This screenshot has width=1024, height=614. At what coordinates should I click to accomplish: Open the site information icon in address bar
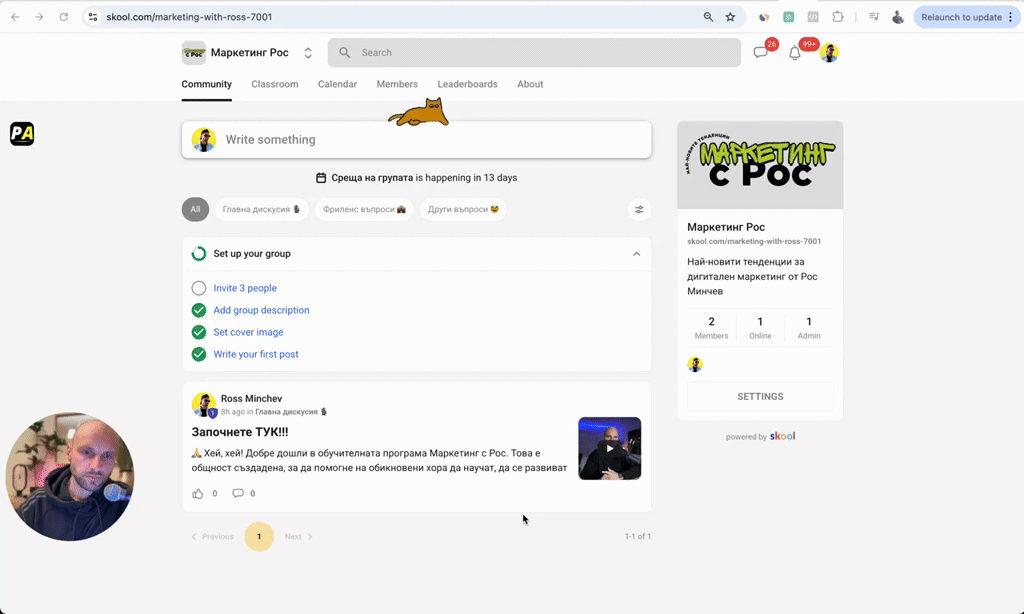[x=93, y=17]
